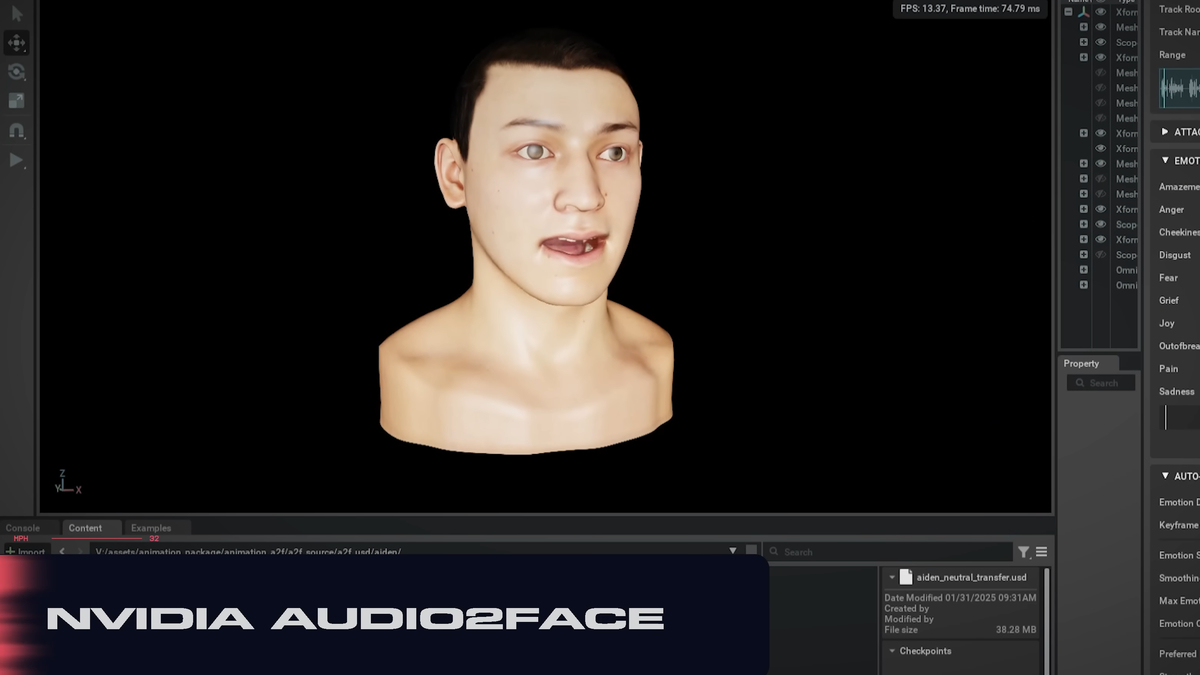This screenshot has height=675, width=1200.
Task: Select the arrow Select tool
Action: [x=17, y=14]
